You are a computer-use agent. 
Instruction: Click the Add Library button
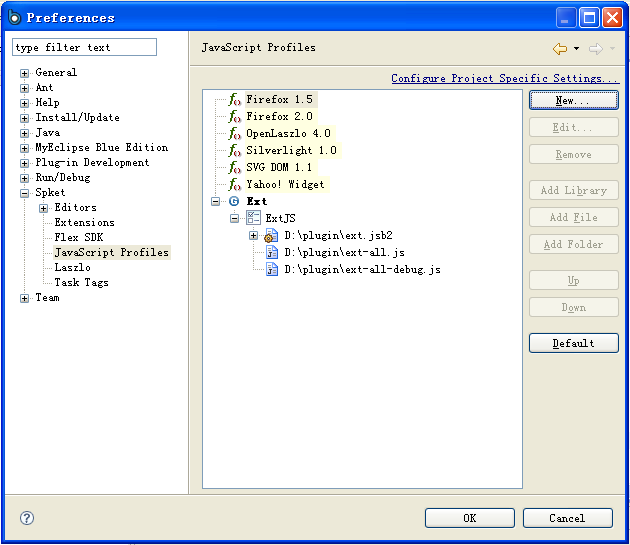[573, 190]
